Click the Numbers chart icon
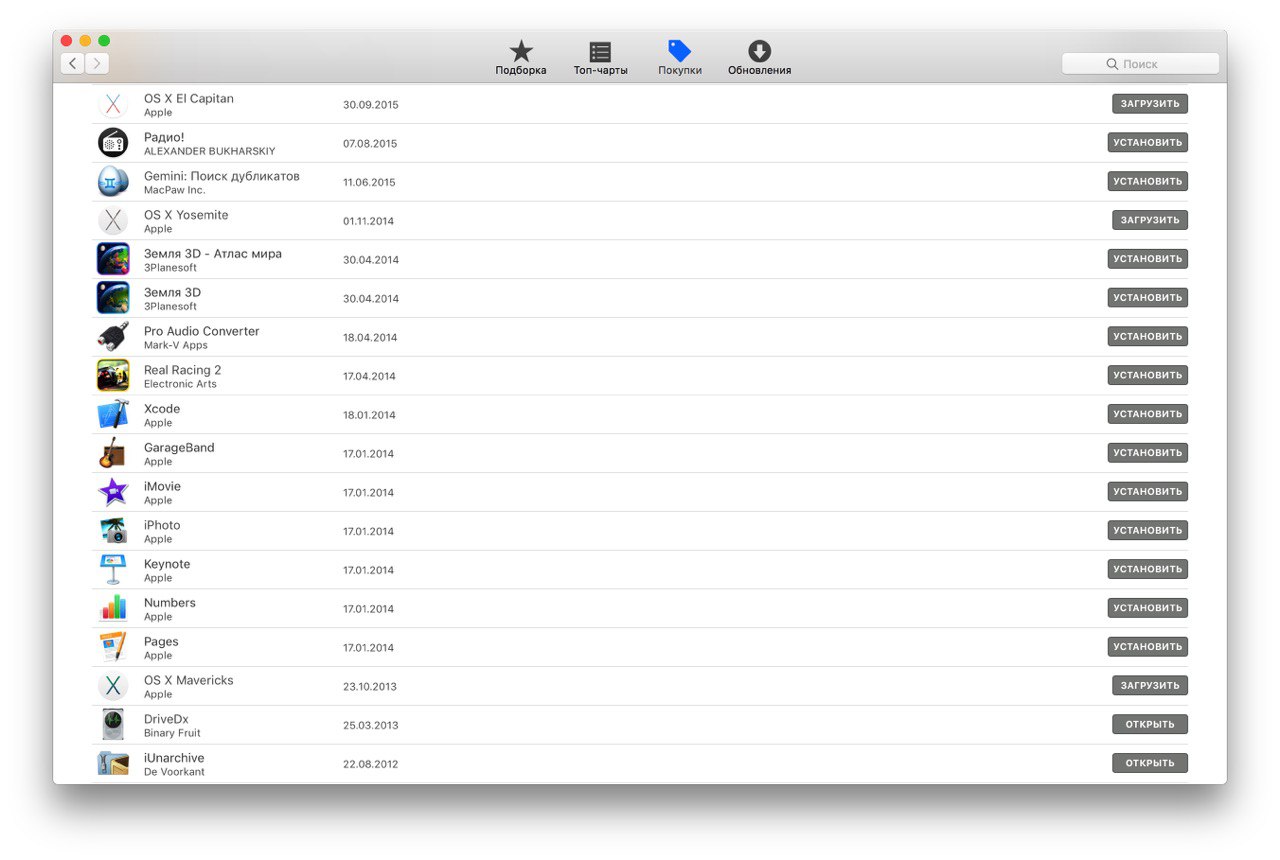This screenshot has height=860, width=1280. pyautogui.click(x=113, y=608)
